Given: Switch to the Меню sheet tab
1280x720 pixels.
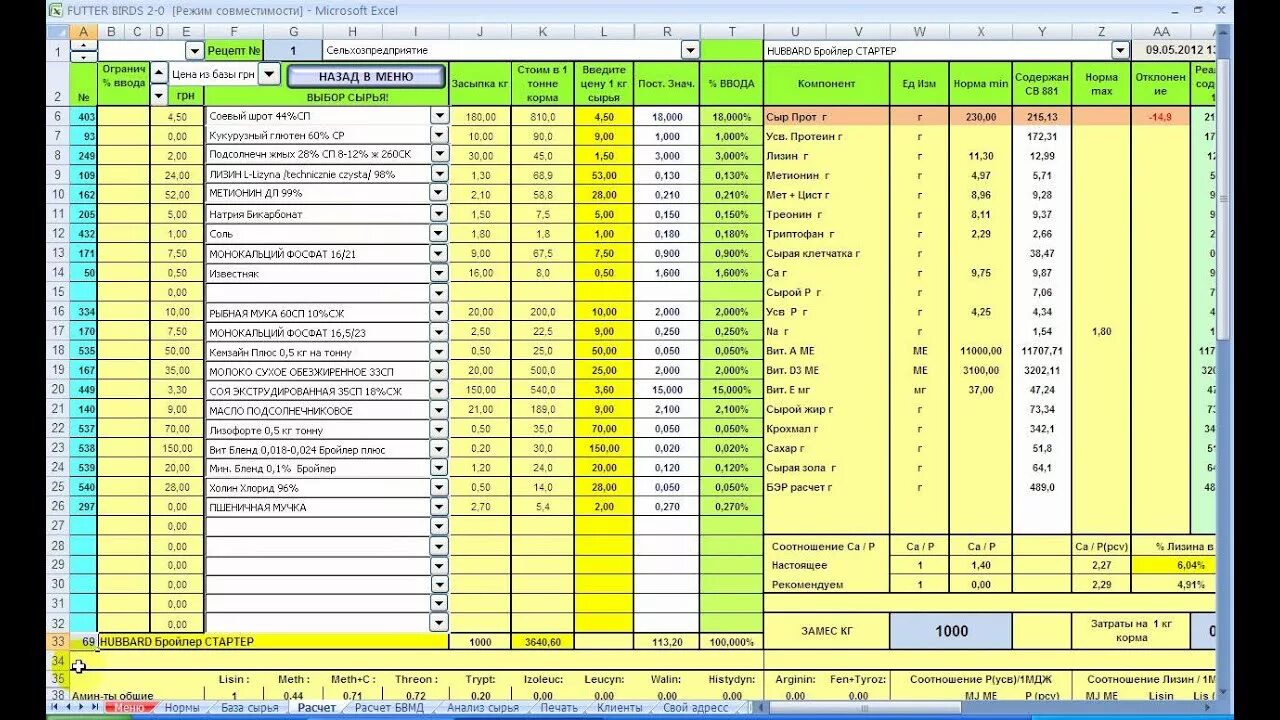Looking at the screenshot, I should click(128, 707).
